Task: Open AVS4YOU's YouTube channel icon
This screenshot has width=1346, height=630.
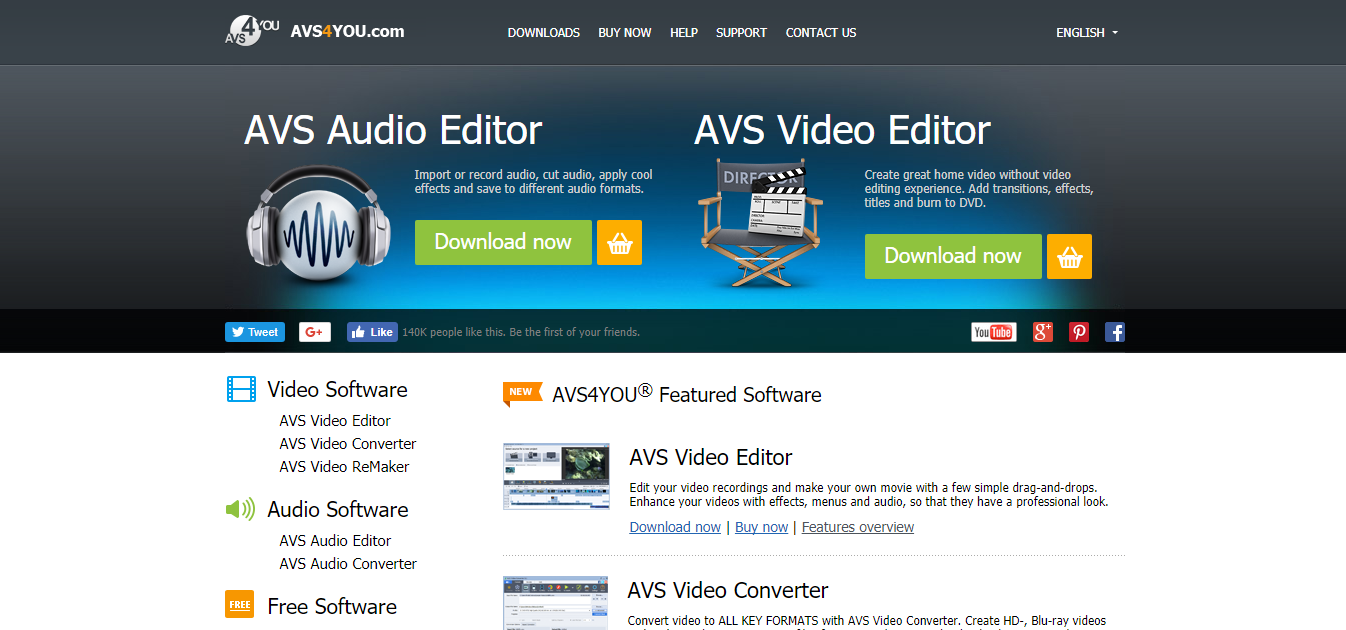Action: pos(993,331)
